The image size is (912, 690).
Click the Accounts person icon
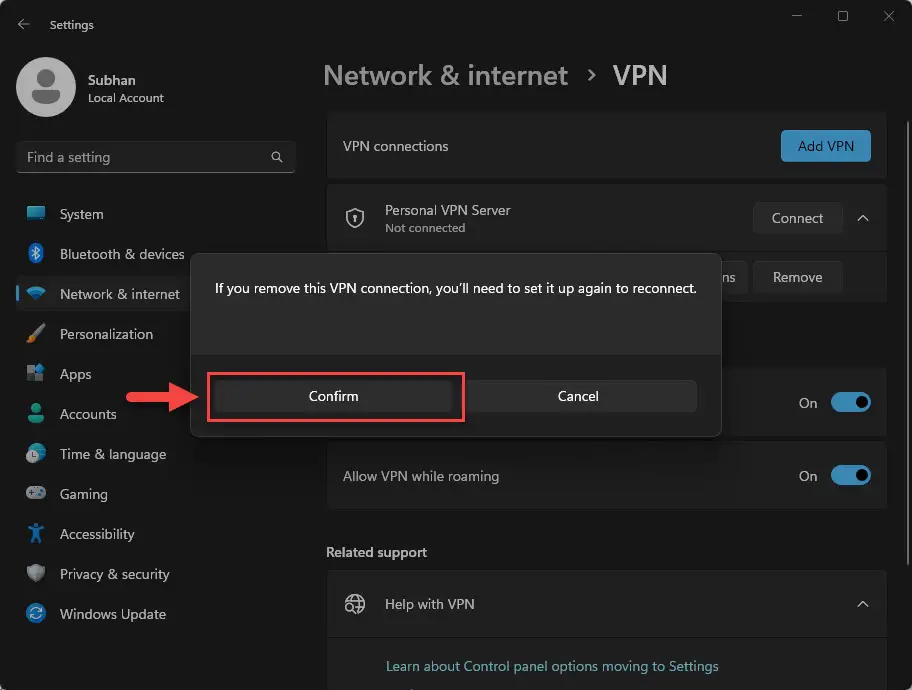pyautogui.click(x=36, y=414)
